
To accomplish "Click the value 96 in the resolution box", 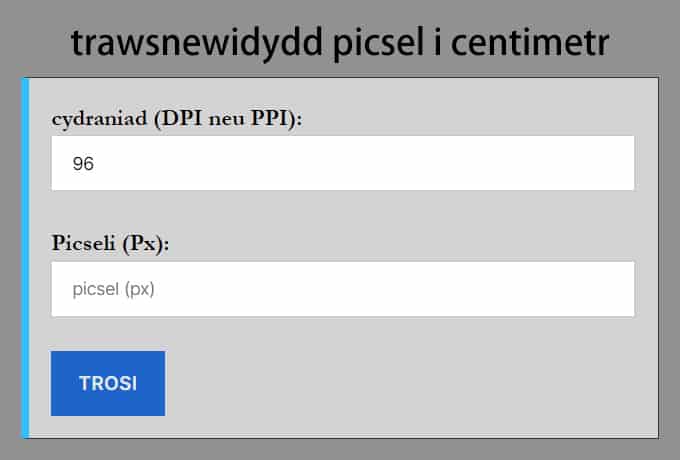I will [83, 163].
